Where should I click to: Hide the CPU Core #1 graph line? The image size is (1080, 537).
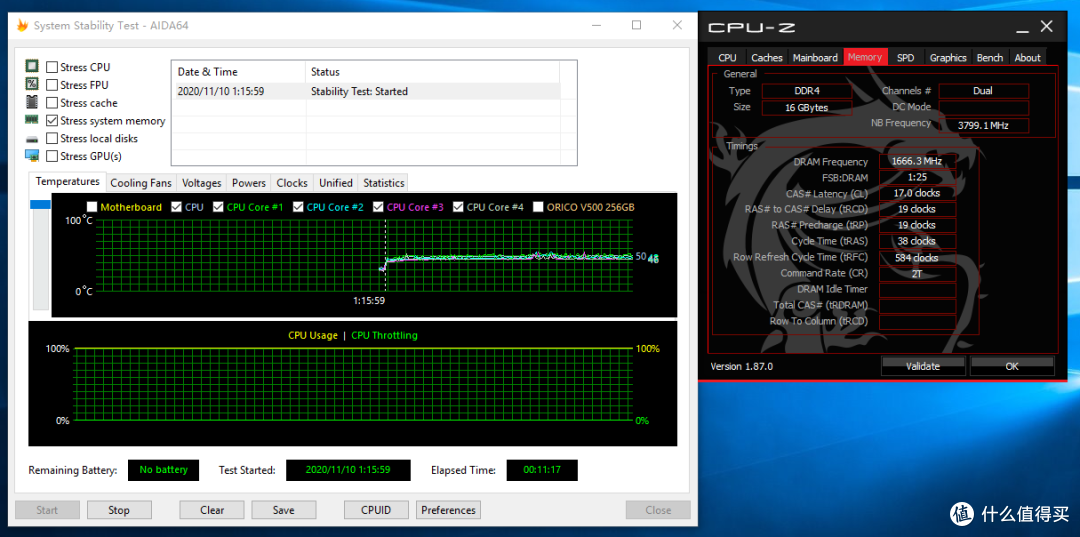pos(218,207)
